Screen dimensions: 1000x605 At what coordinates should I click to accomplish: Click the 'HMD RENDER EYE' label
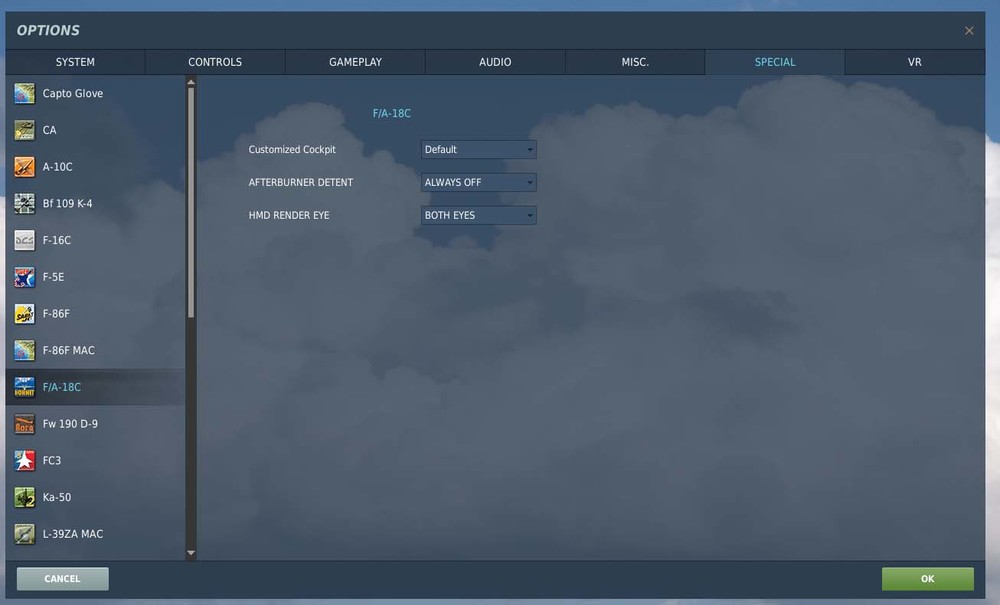click(x=289, y=215)
